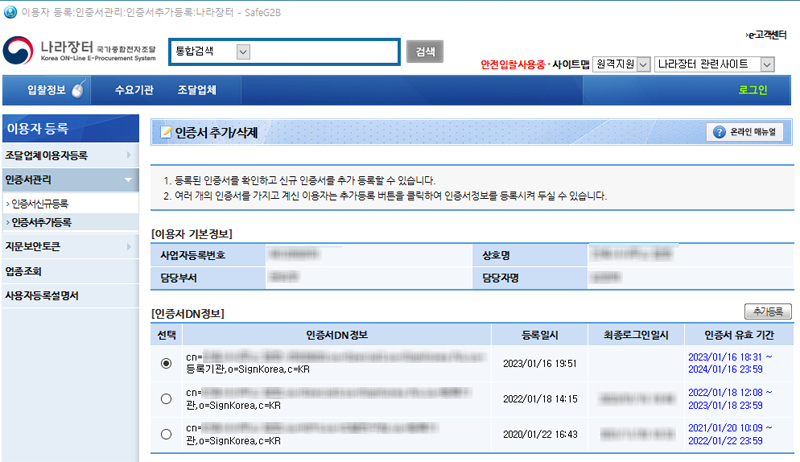This screenshot has height=462, width=800.
Task: Click the [인증서DN정보] section heading
Action: tap(188, 313)
